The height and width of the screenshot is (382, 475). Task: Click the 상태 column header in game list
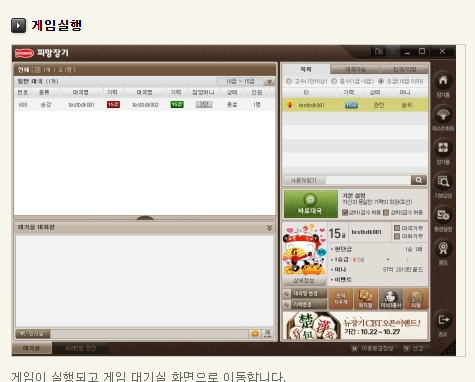click(x=232, y=92)
